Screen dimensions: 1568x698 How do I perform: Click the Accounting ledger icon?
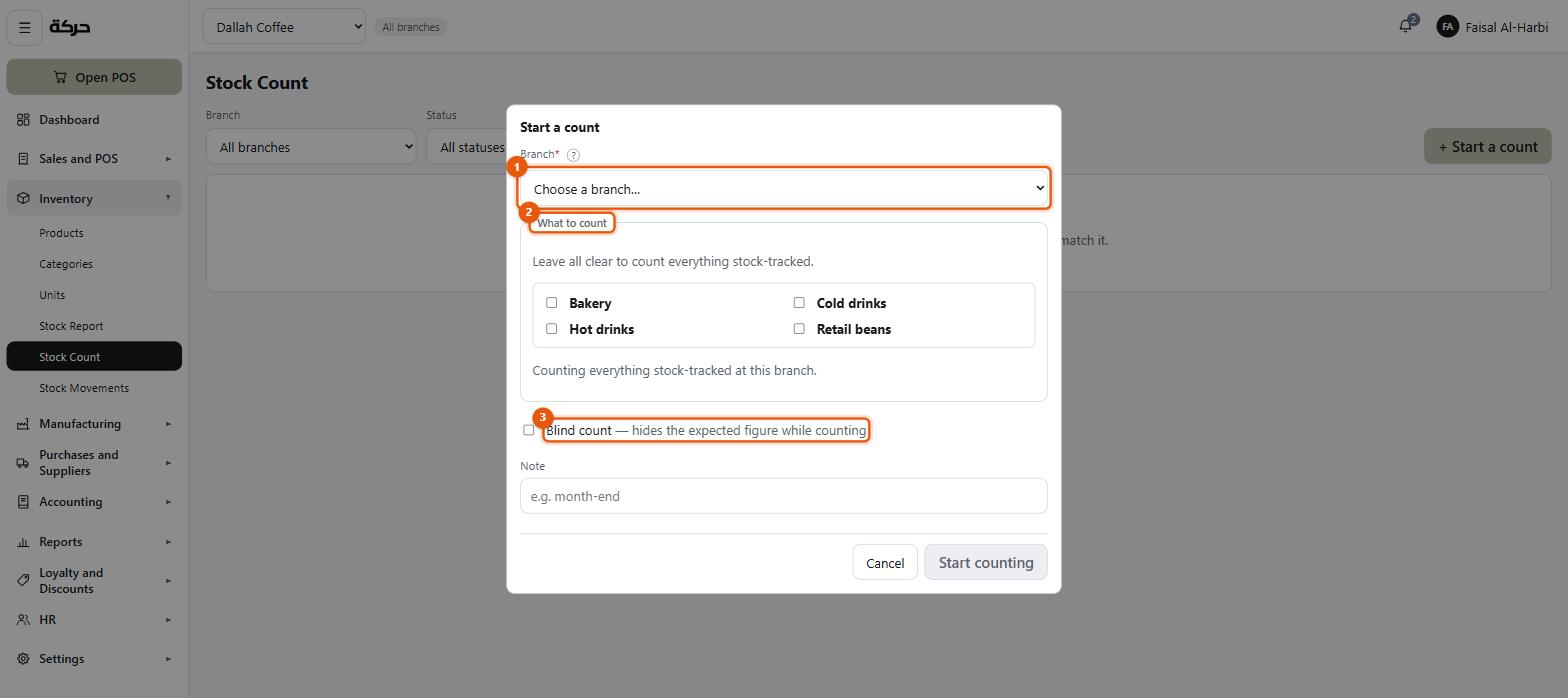23,502
